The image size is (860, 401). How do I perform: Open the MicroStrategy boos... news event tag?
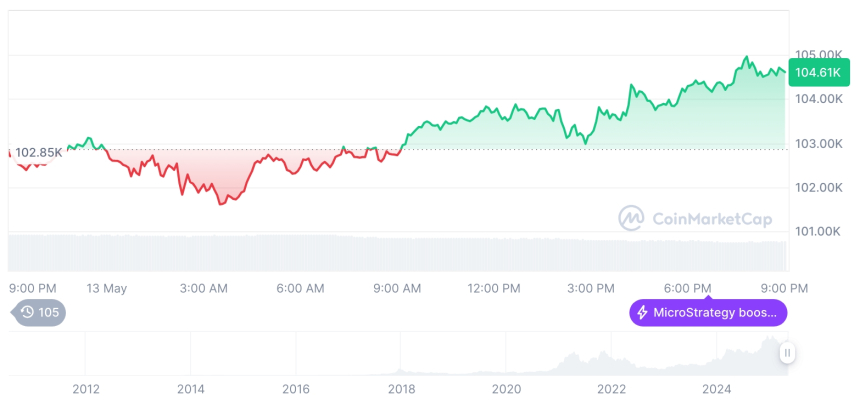(x=708, y=313)
